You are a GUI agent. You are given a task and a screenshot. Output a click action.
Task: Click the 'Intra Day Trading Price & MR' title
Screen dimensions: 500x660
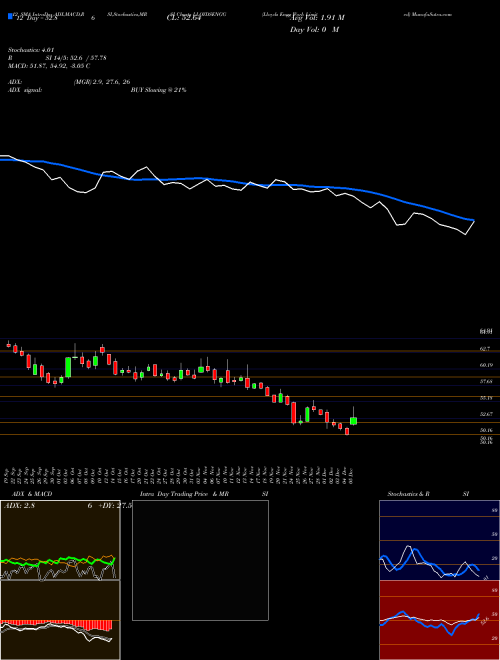[185, 494]
